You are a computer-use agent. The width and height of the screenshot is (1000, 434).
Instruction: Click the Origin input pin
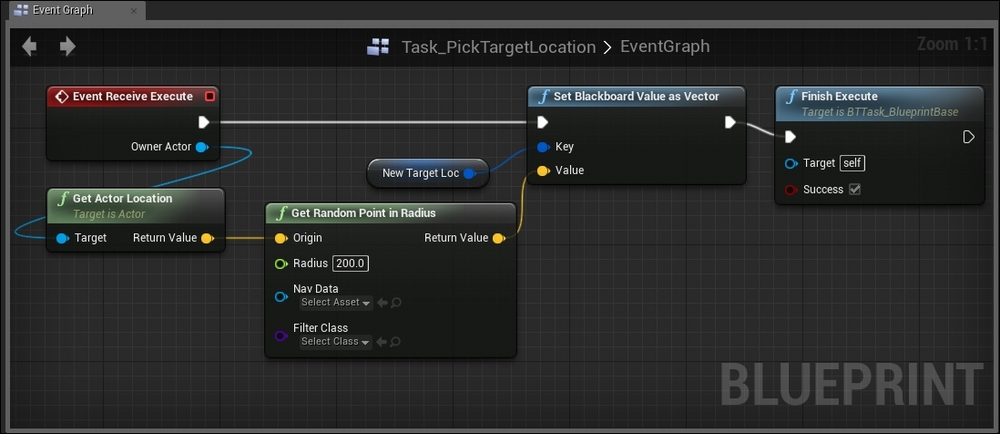coord(281,238)
